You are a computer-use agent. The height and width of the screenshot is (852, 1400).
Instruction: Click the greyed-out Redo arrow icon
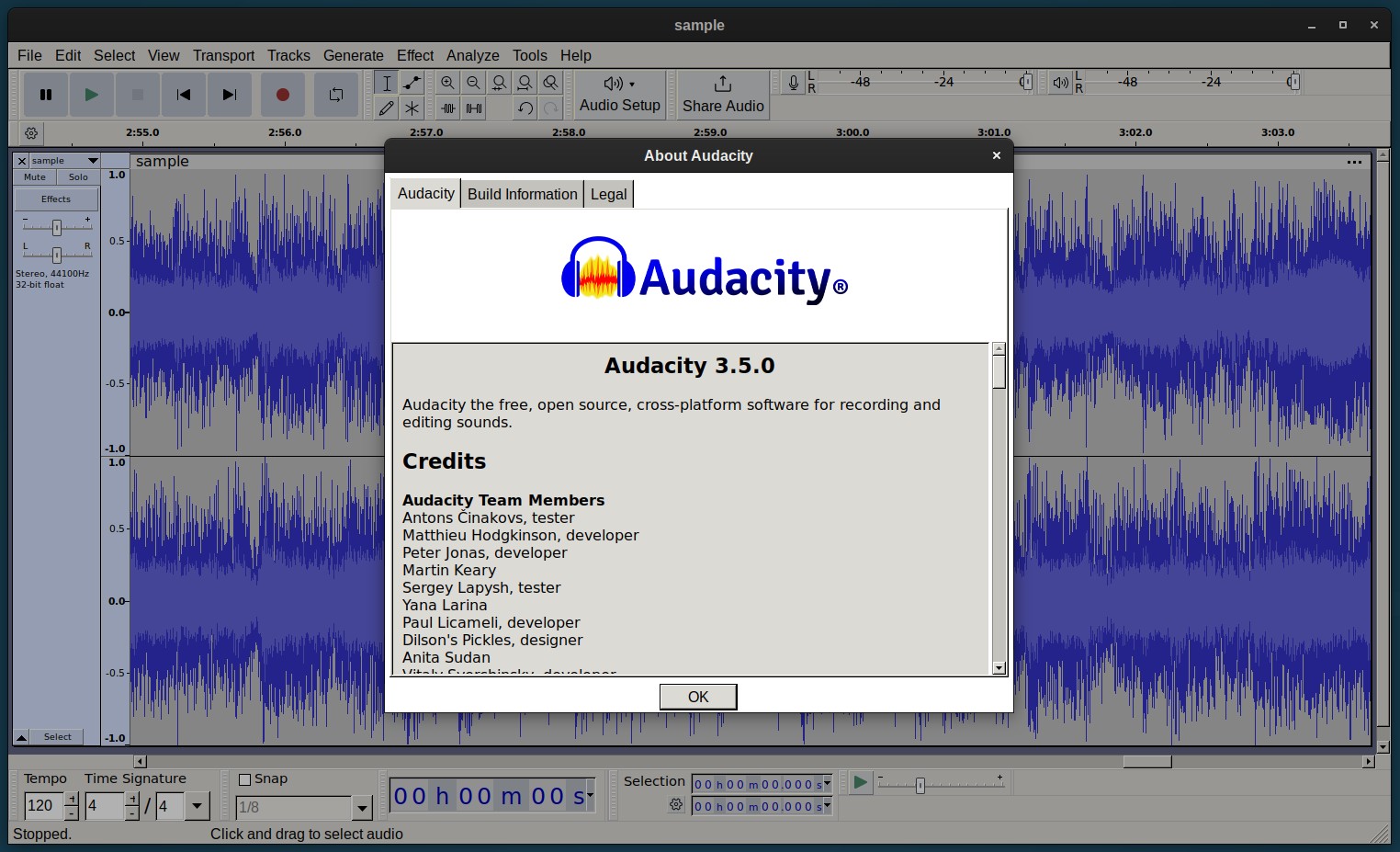pos(550,108)
